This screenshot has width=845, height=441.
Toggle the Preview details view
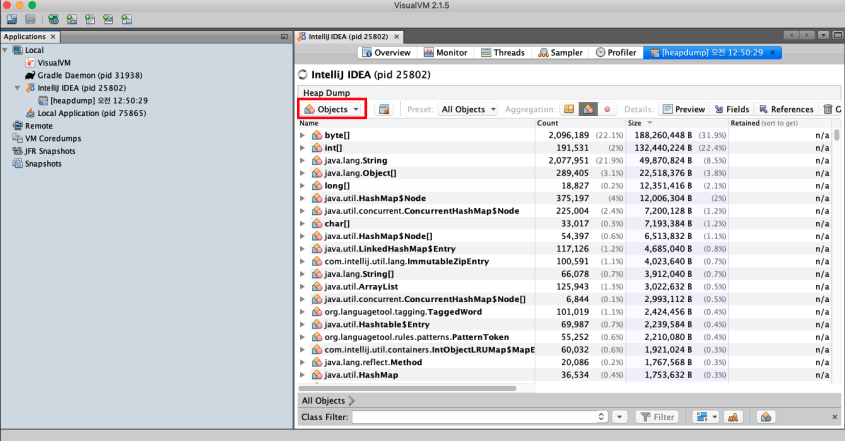coord(683,109)
